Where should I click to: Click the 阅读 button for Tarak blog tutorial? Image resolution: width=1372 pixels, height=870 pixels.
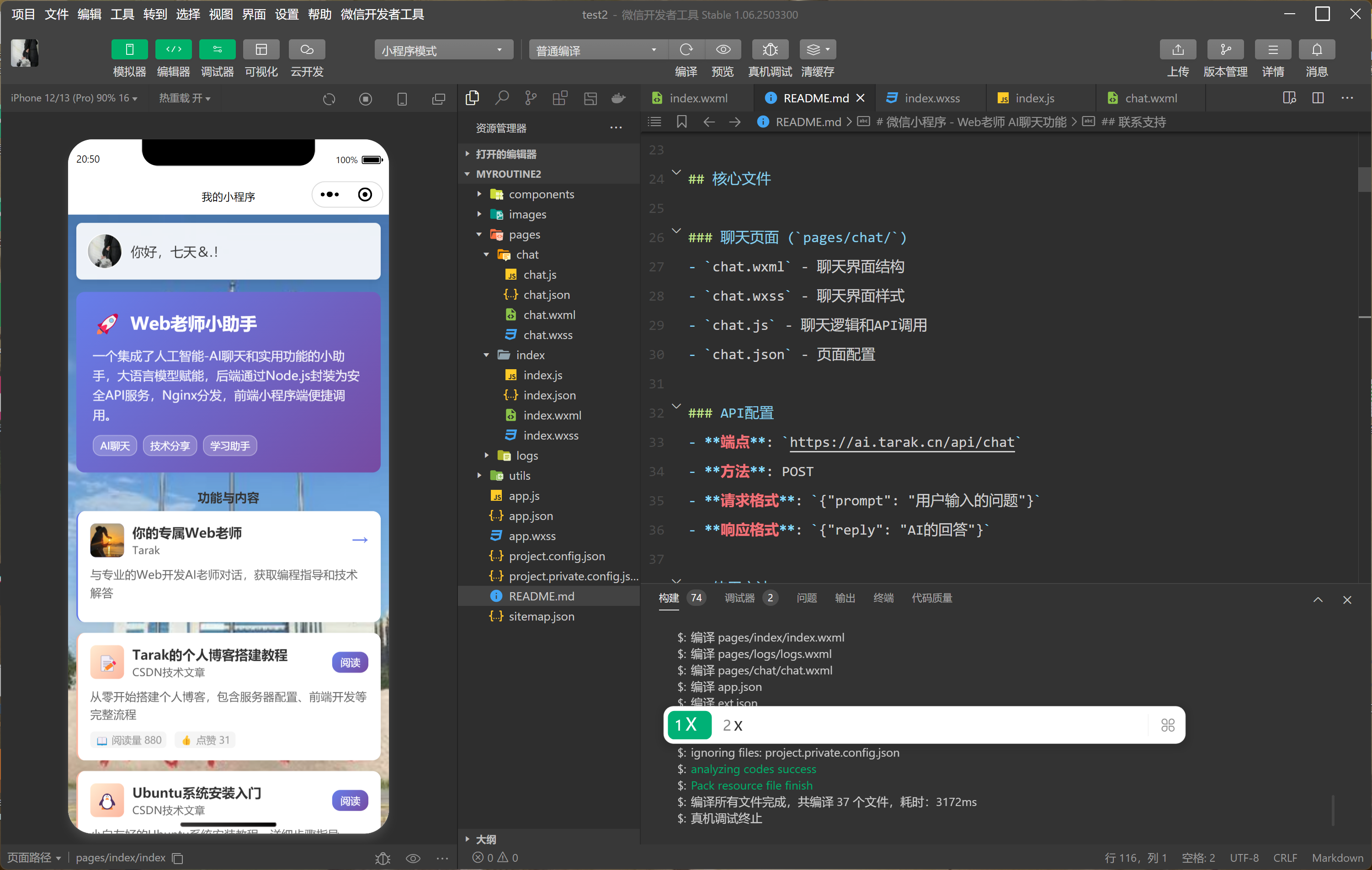click(x=350, y=662)
